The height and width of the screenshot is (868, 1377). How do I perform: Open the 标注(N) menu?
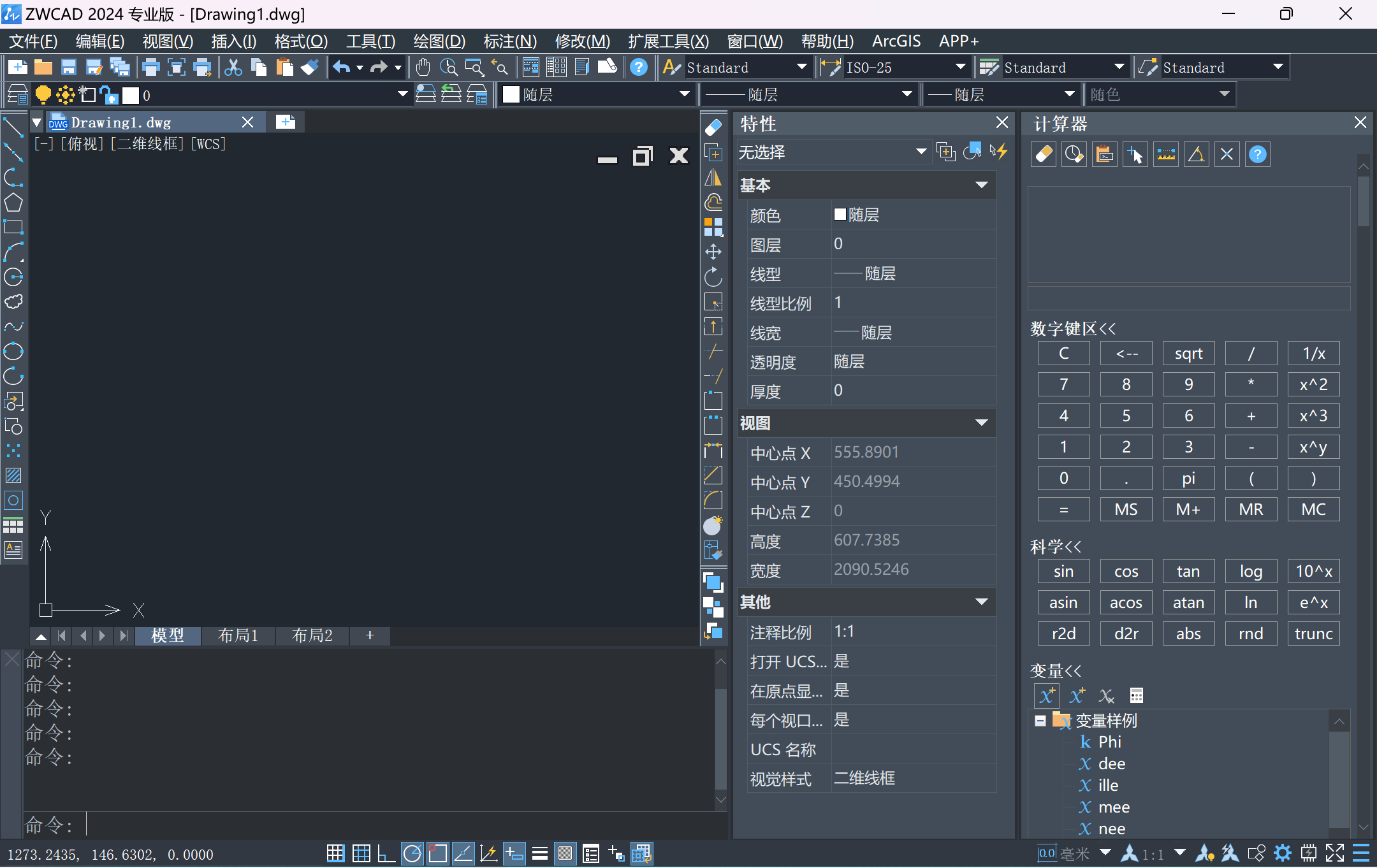pos(510,41)
